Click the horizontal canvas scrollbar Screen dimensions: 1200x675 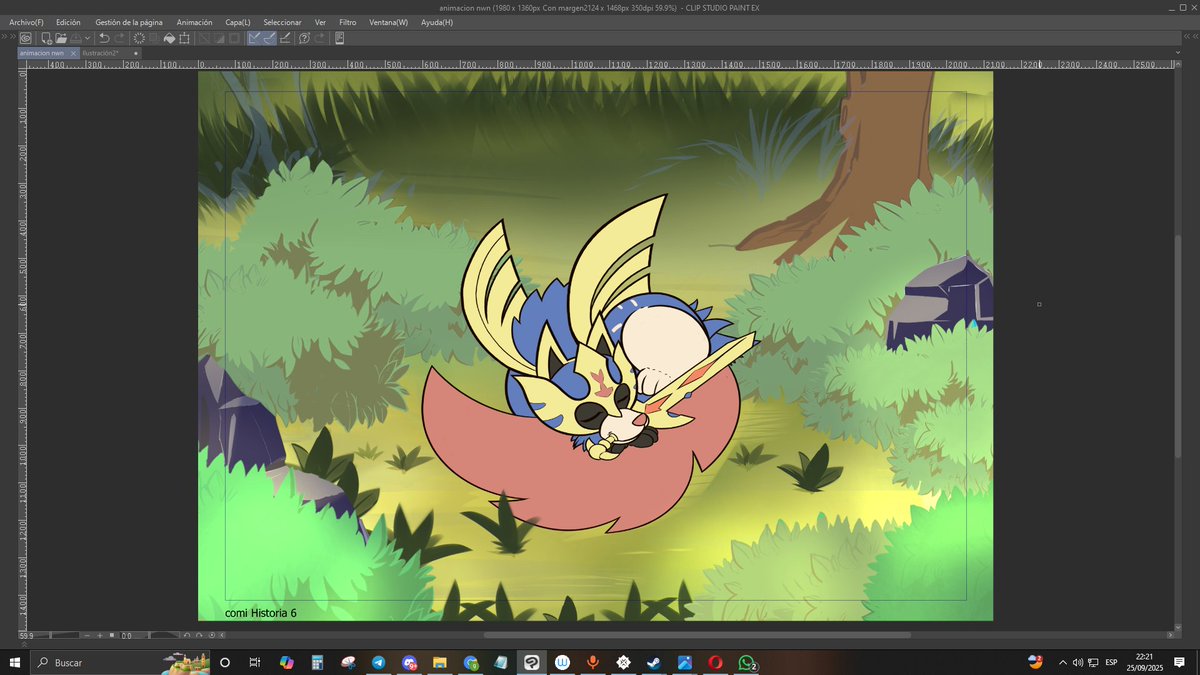697,635
